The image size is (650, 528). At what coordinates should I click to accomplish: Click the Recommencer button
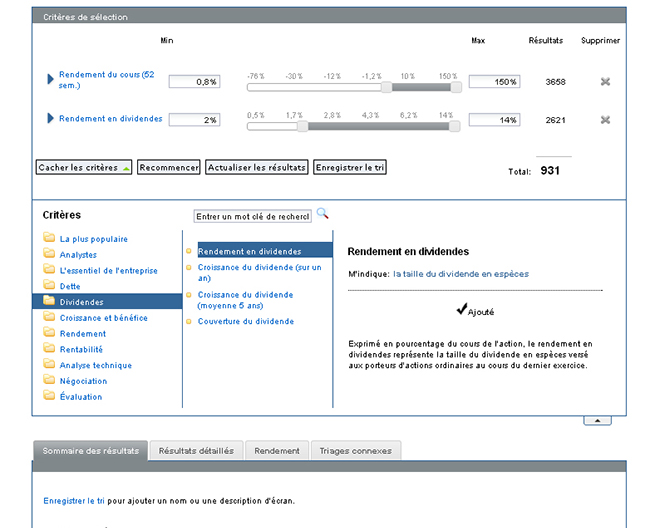[169, 167]
